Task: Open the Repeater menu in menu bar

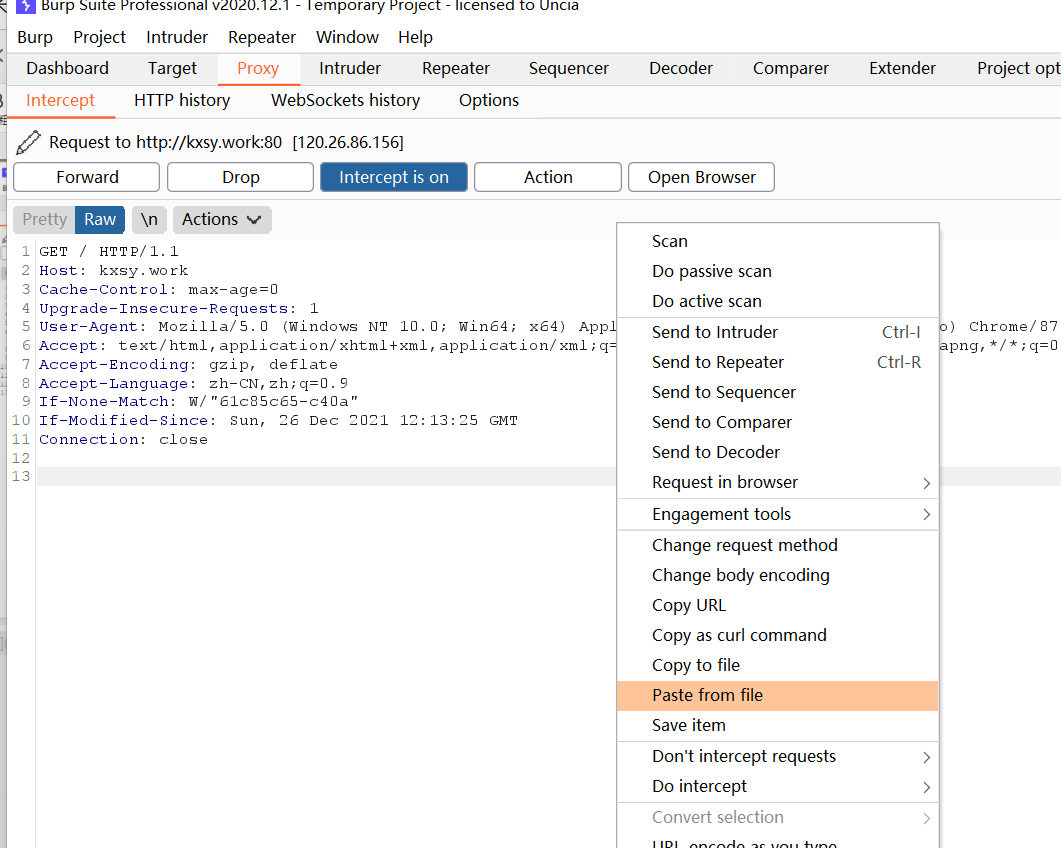Action: point(262,37)
